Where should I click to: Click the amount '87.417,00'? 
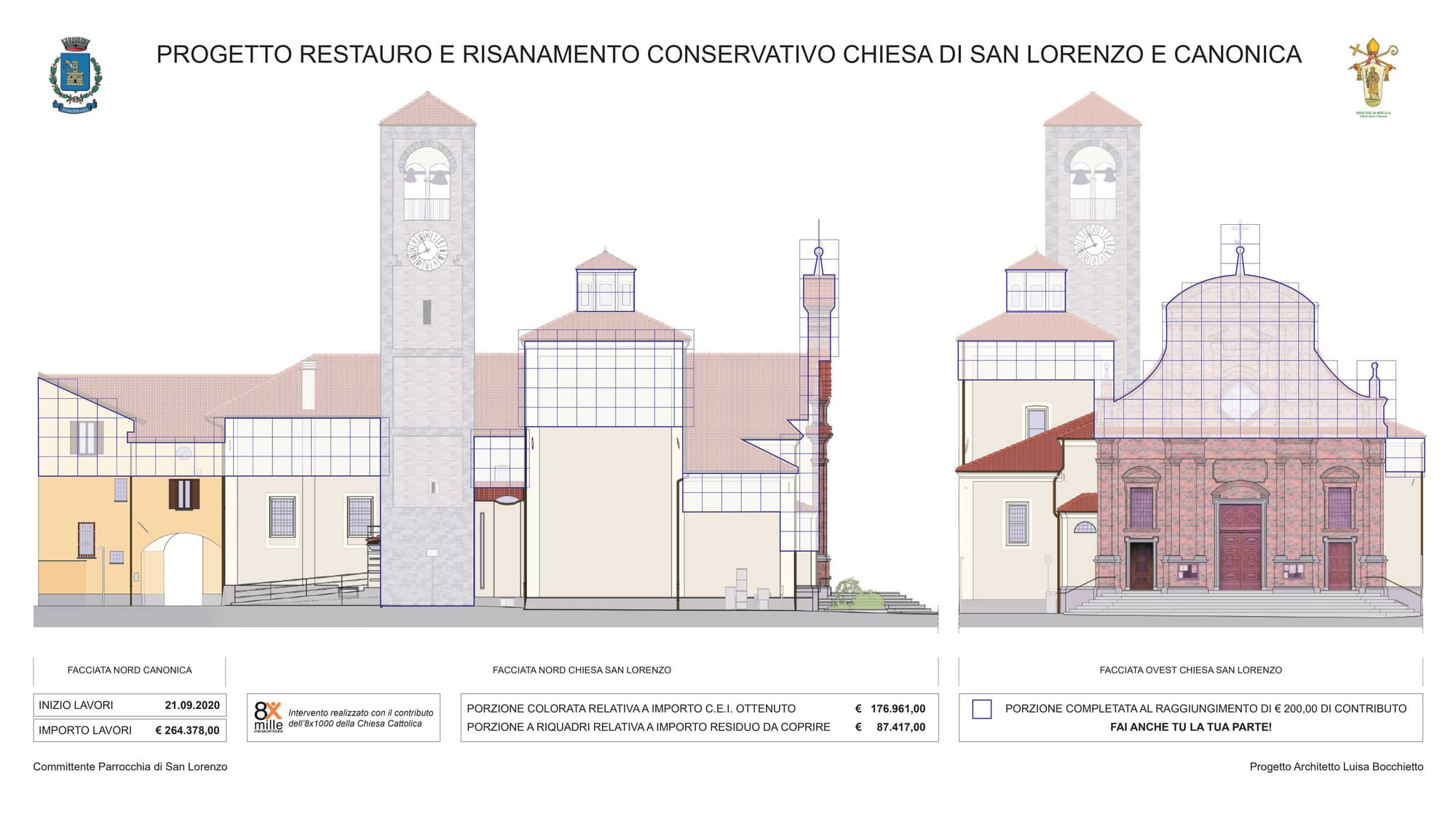901,727
